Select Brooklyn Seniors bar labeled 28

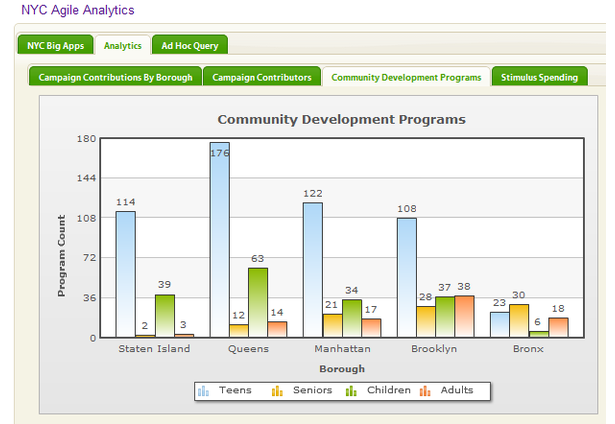(x=426, y=322)
